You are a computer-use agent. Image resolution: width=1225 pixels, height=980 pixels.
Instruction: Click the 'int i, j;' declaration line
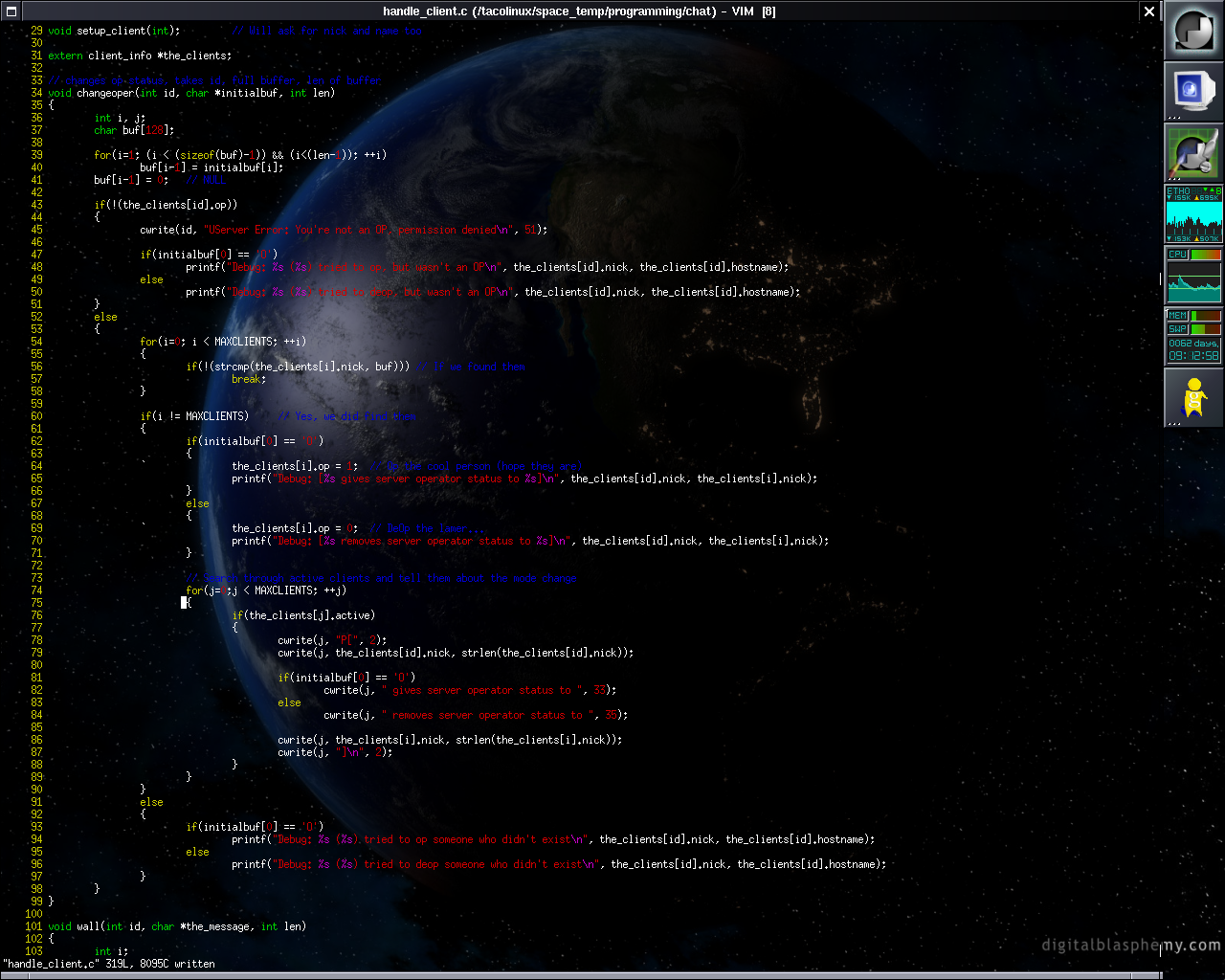pos(120,118)
